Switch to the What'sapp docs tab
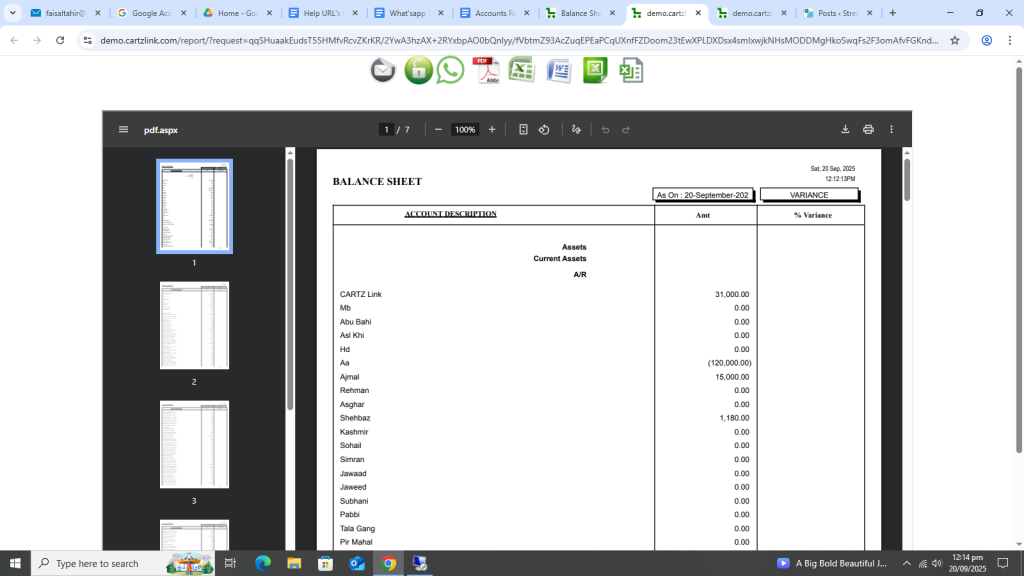The height and width of the screenshot is (576, 1024). coord(408,13)
